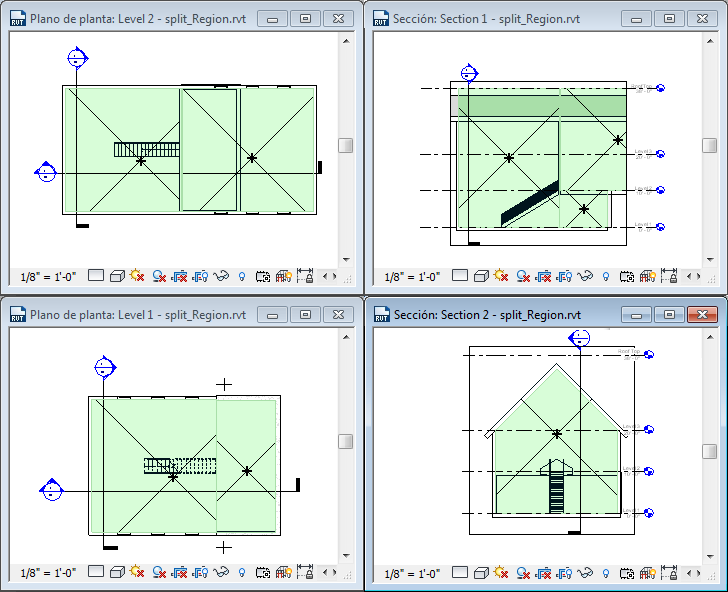Open Visual Style cube in Section 1 view
Viewport: 728px width, 592px height.
[481, 276]
